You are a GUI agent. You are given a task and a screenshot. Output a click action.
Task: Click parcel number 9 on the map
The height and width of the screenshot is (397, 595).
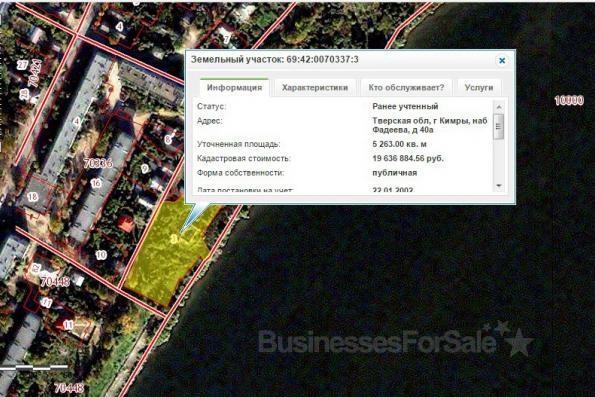pos(145,169)
